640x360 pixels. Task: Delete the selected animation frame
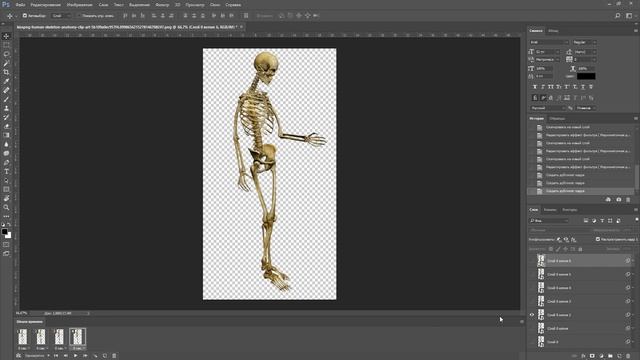(x=114, y=356)
